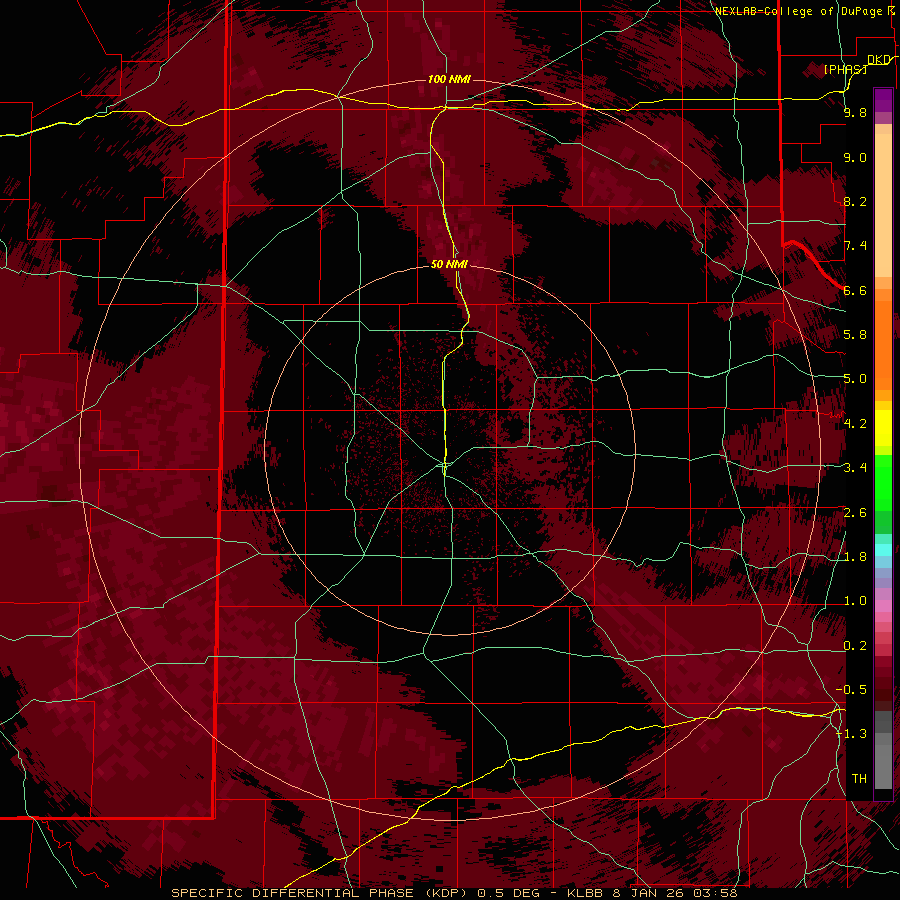
Task: Click the 4.2 legend value
Action: (x=855, y=424)
